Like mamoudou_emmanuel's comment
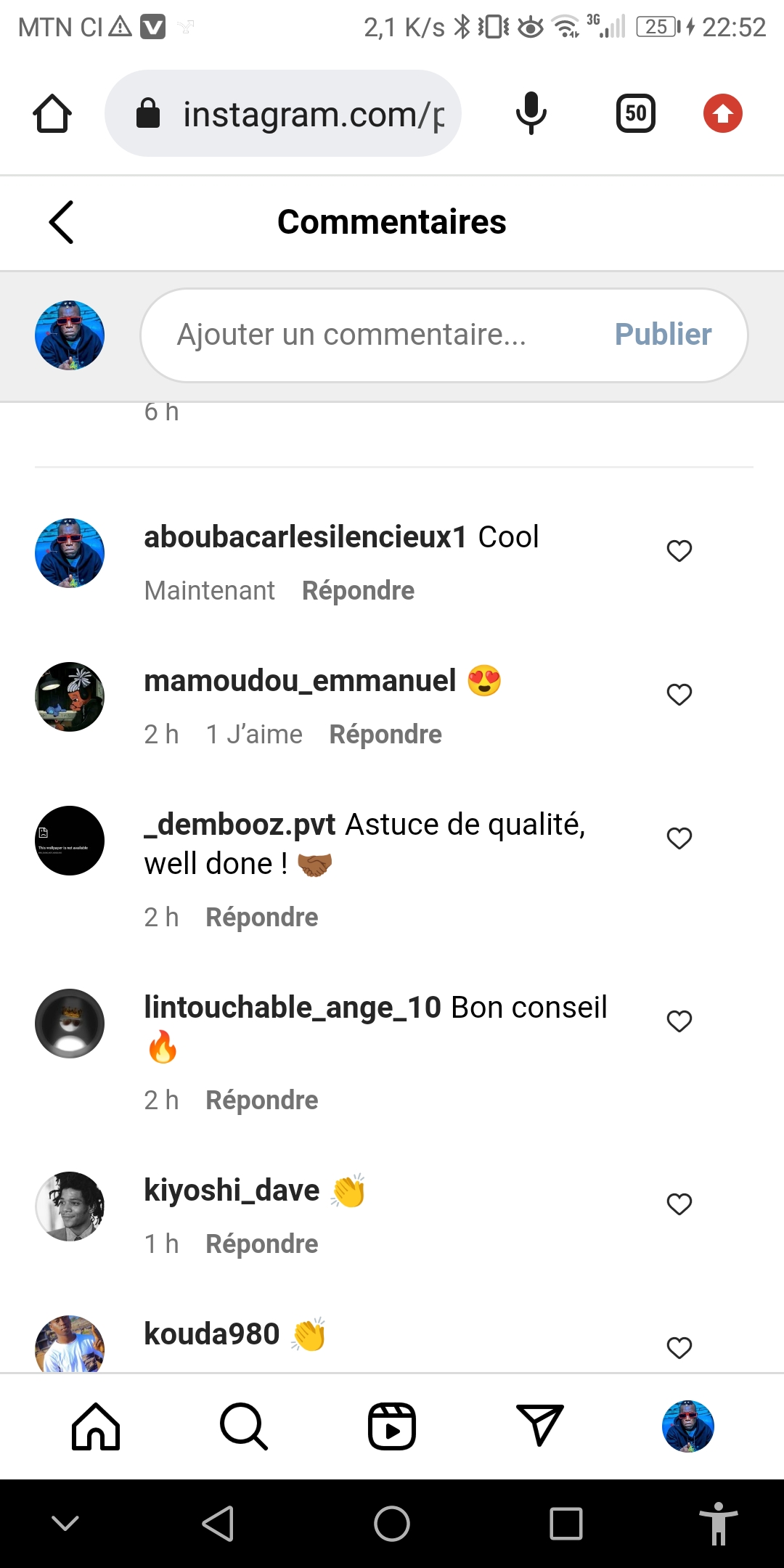The width and height of the screenshot is (784, 1568). coord(679,695)
